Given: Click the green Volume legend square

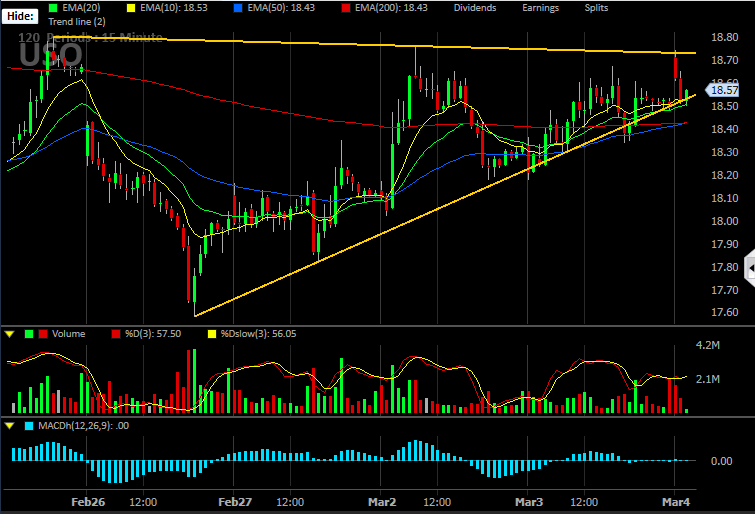Looking at the screenshot, I should [29, 334].
